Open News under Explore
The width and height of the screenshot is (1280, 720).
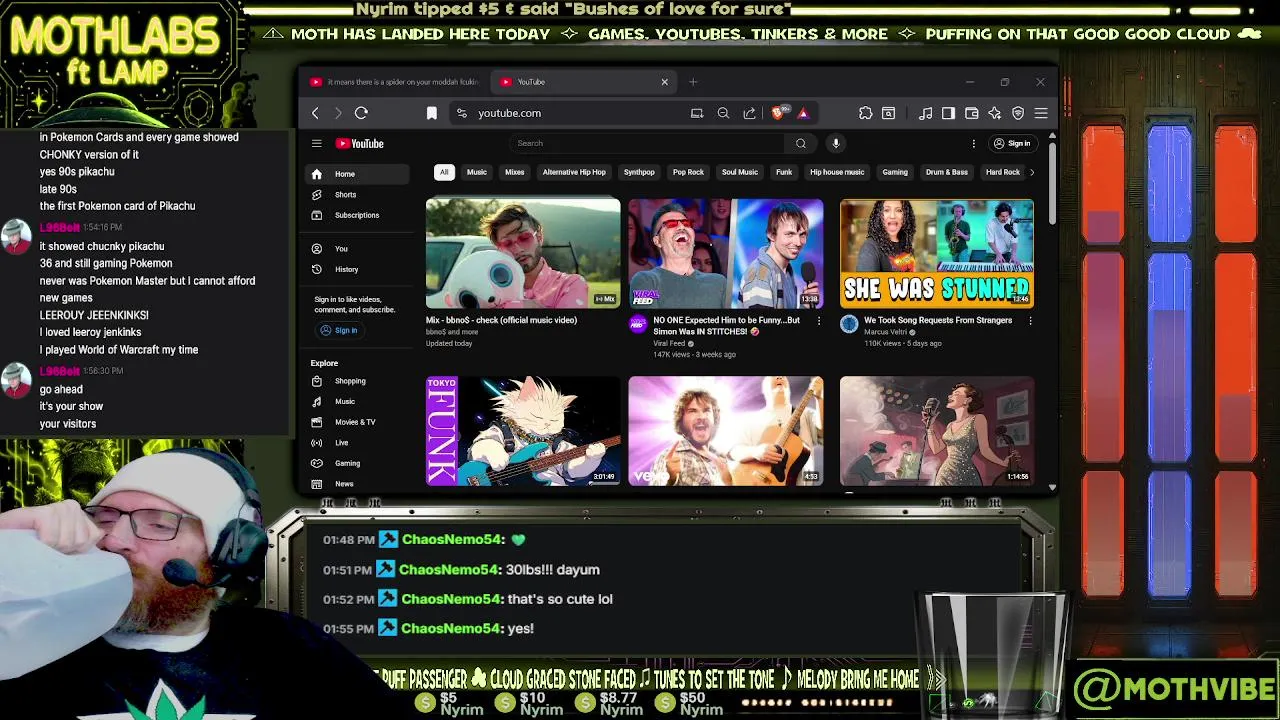pyautogui.click(x=357, y=484)
